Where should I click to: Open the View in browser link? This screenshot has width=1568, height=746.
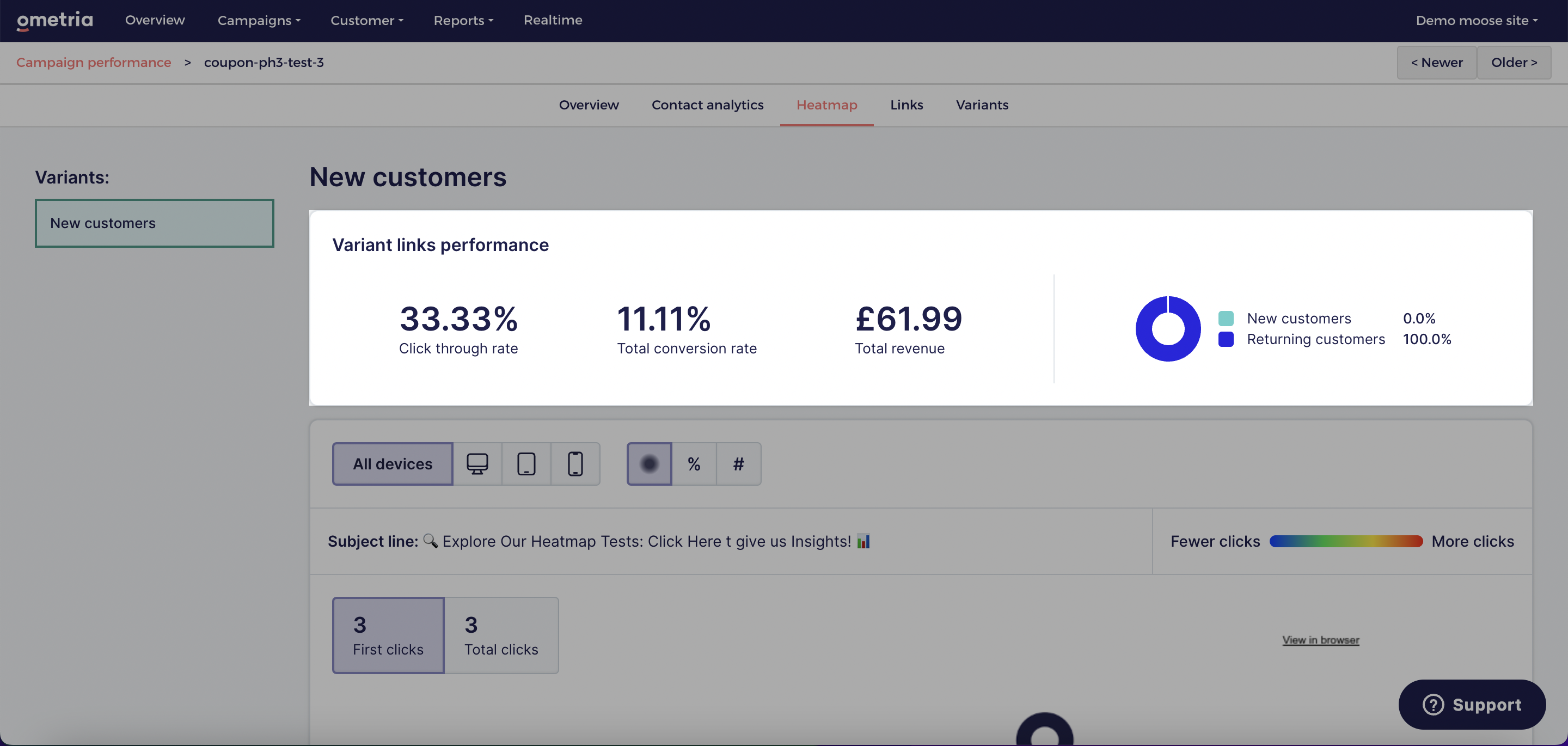(1320, 639)
